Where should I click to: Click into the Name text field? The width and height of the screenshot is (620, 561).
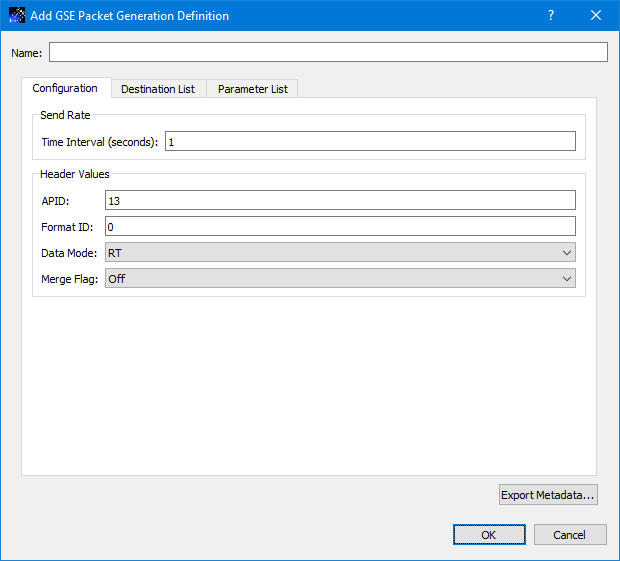328,53
